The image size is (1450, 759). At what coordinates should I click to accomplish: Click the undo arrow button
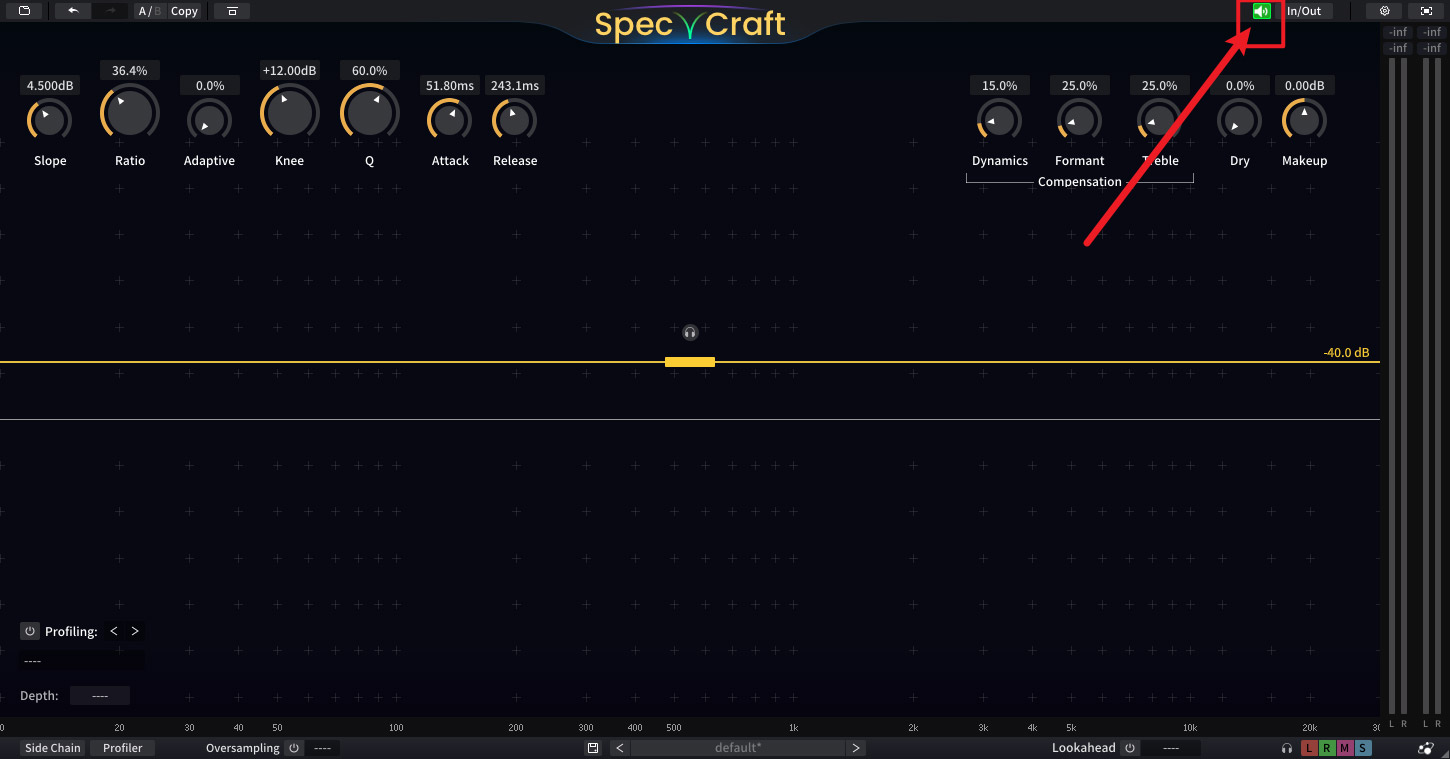tap(73, 11)
